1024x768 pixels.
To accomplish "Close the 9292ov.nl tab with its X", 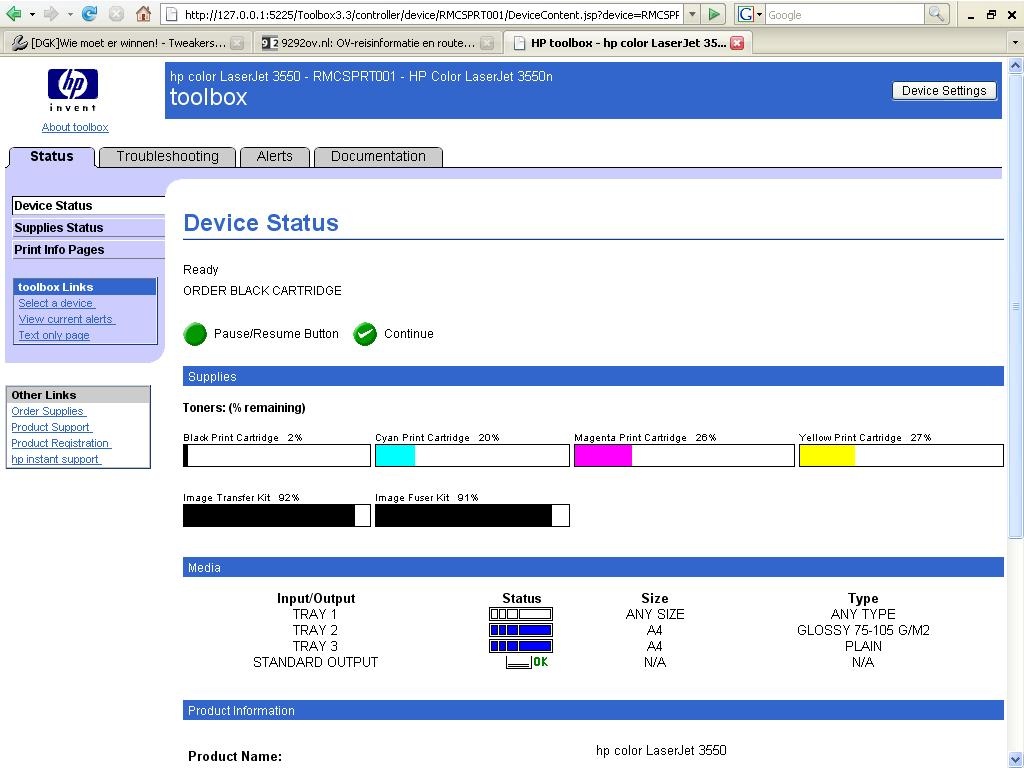I will tap(487, 43).
